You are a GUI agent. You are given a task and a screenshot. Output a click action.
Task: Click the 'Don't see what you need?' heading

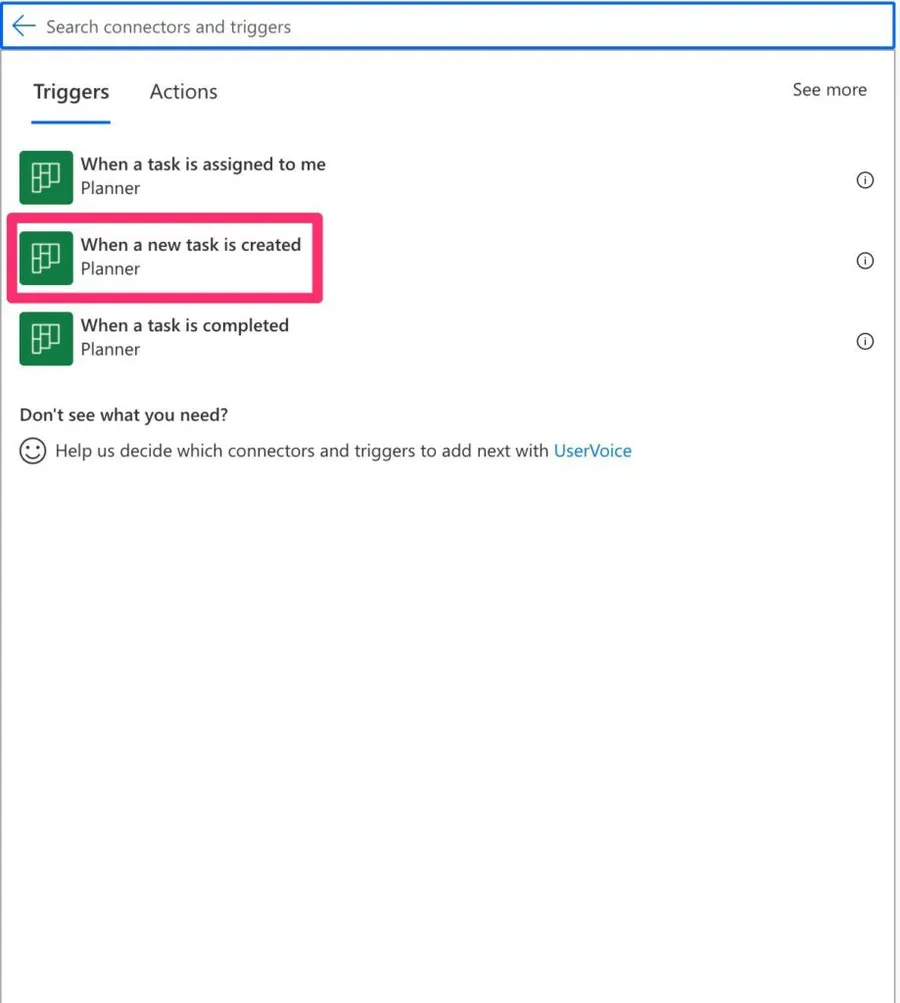tap(124, 415)
